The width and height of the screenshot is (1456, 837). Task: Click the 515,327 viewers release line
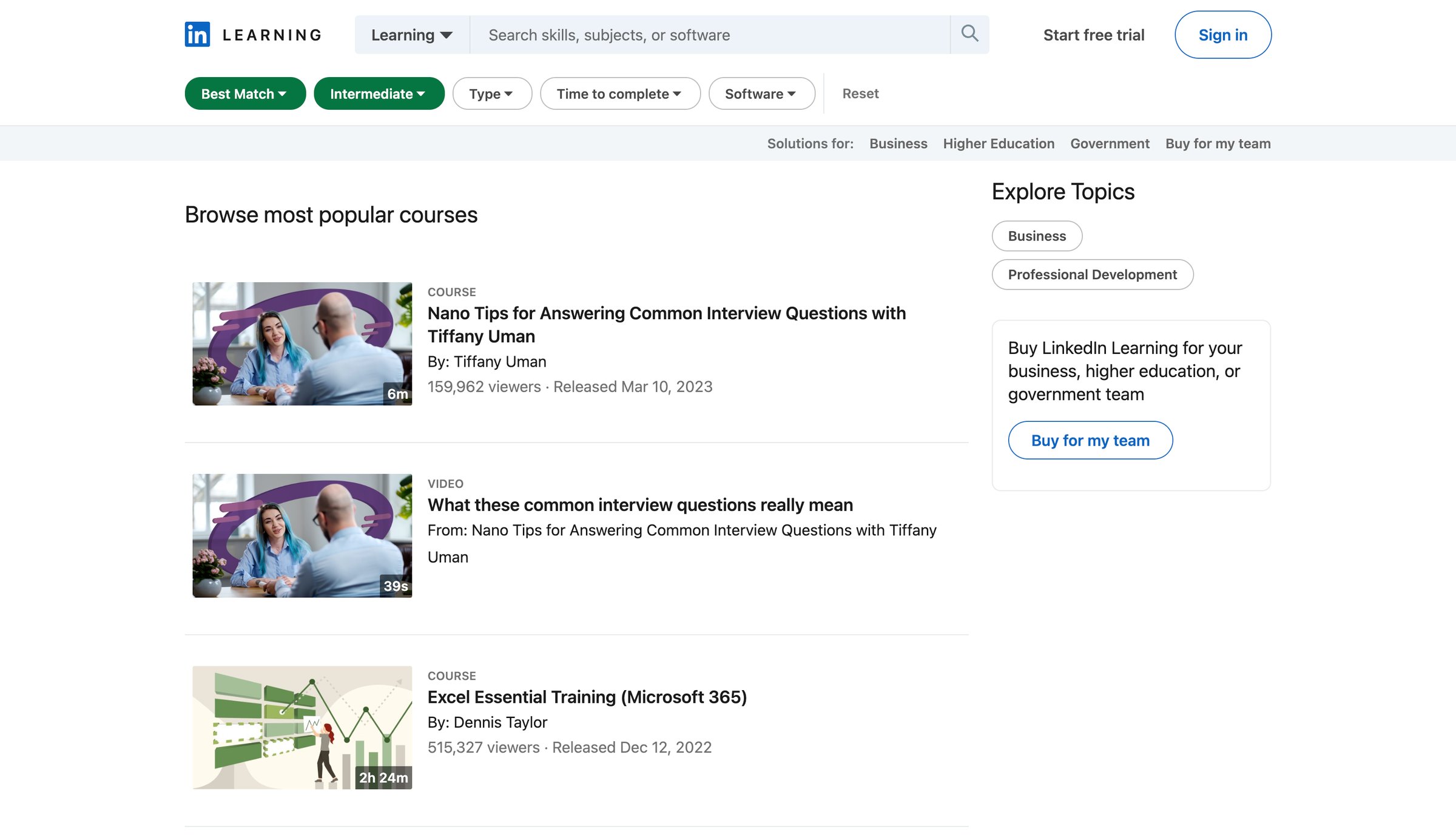coord(569,747)
